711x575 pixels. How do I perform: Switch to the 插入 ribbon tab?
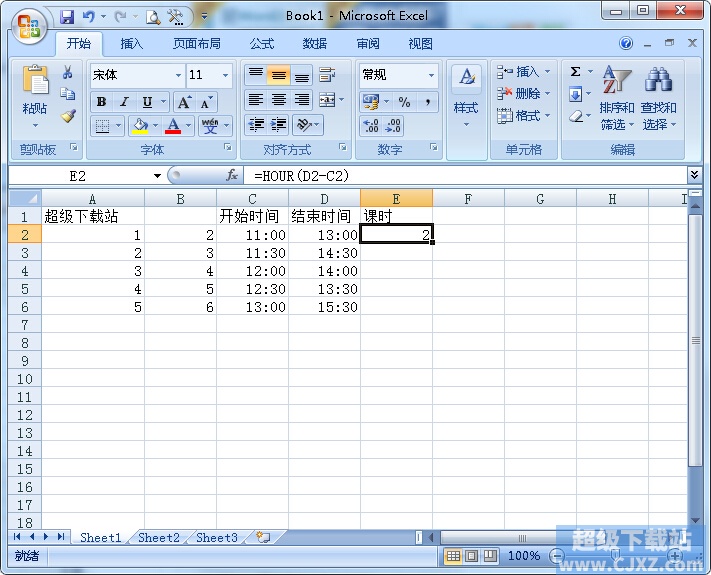click(132, 44)
